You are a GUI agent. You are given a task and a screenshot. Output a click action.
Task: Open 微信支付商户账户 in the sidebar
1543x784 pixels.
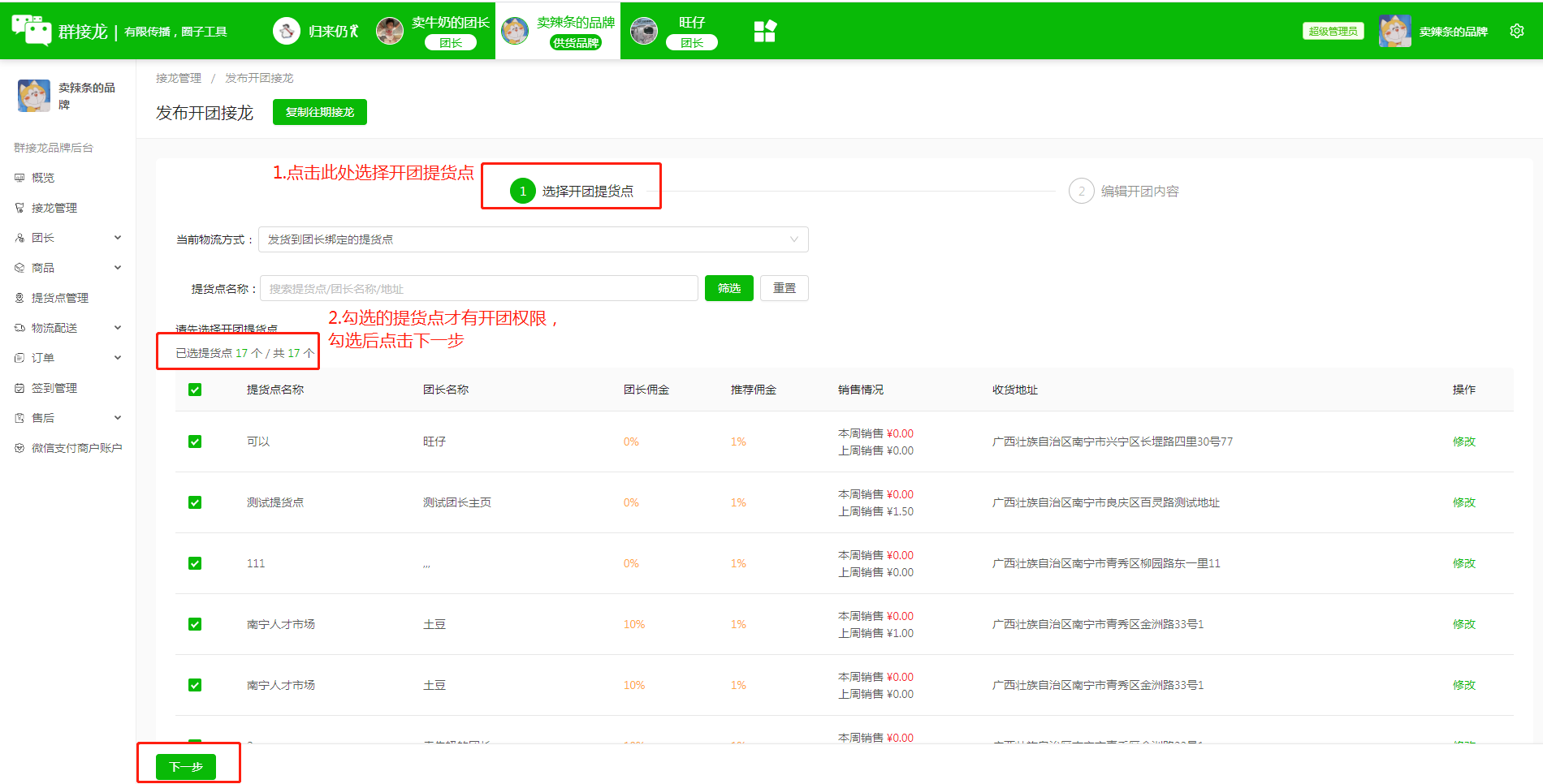pyautogui.click(x=77, y=448)
